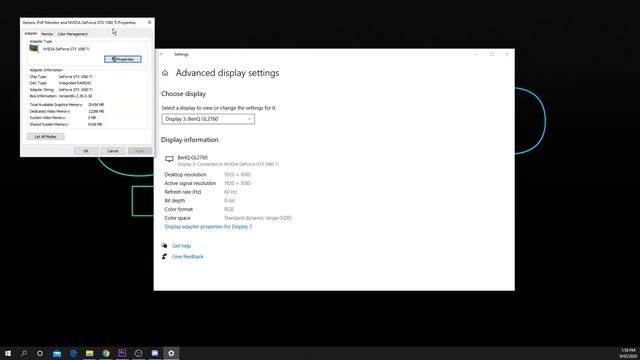Click the Bit depth row label
This screenshot has height=360, width=640.
coord(175,200)
